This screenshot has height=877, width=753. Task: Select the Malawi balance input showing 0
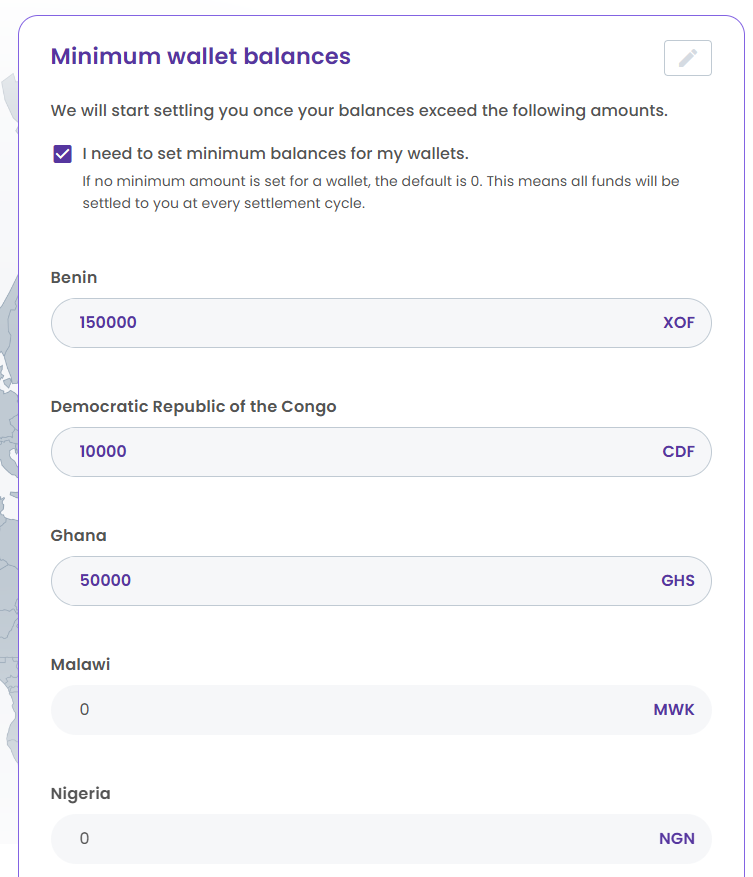click(381, 710)
